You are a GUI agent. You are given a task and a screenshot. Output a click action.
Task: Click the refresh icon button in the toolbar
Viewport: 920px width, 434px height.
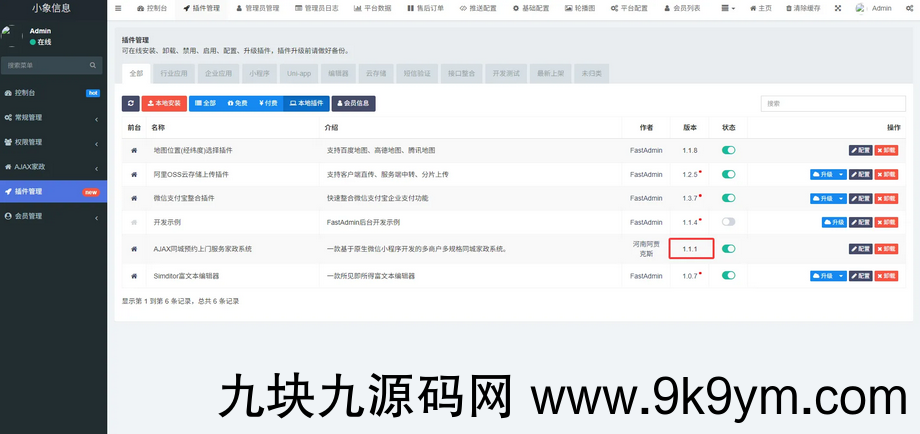point(131,103)
